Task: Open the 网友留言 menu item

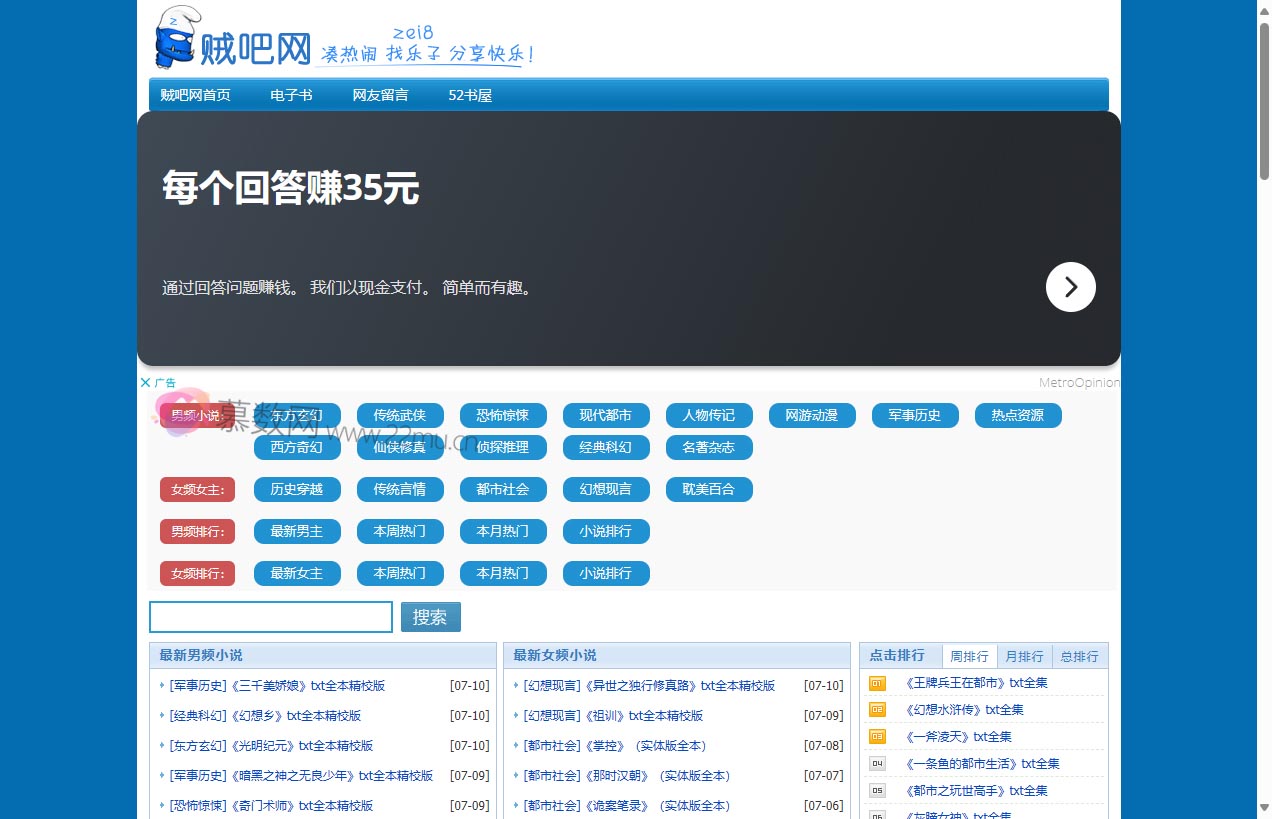Action: [x=381, y=95]
